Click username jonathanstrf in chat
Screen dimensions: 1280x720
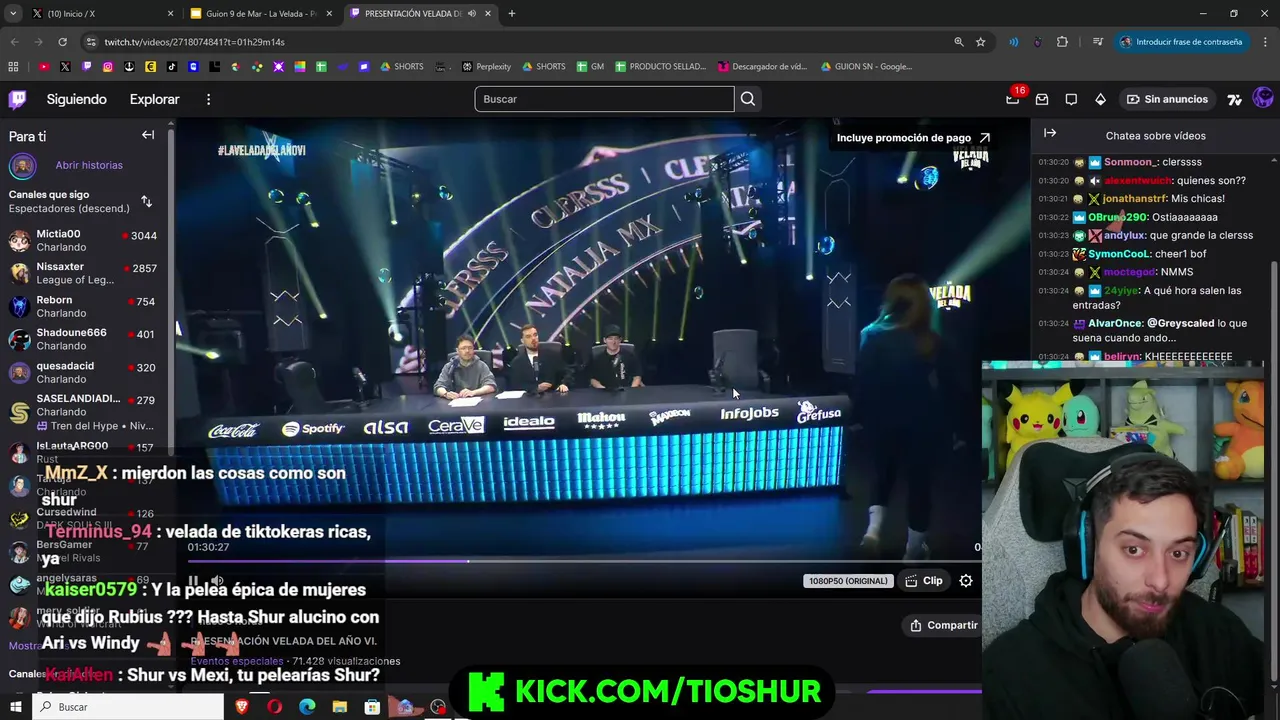click(x=1134, y=199)
